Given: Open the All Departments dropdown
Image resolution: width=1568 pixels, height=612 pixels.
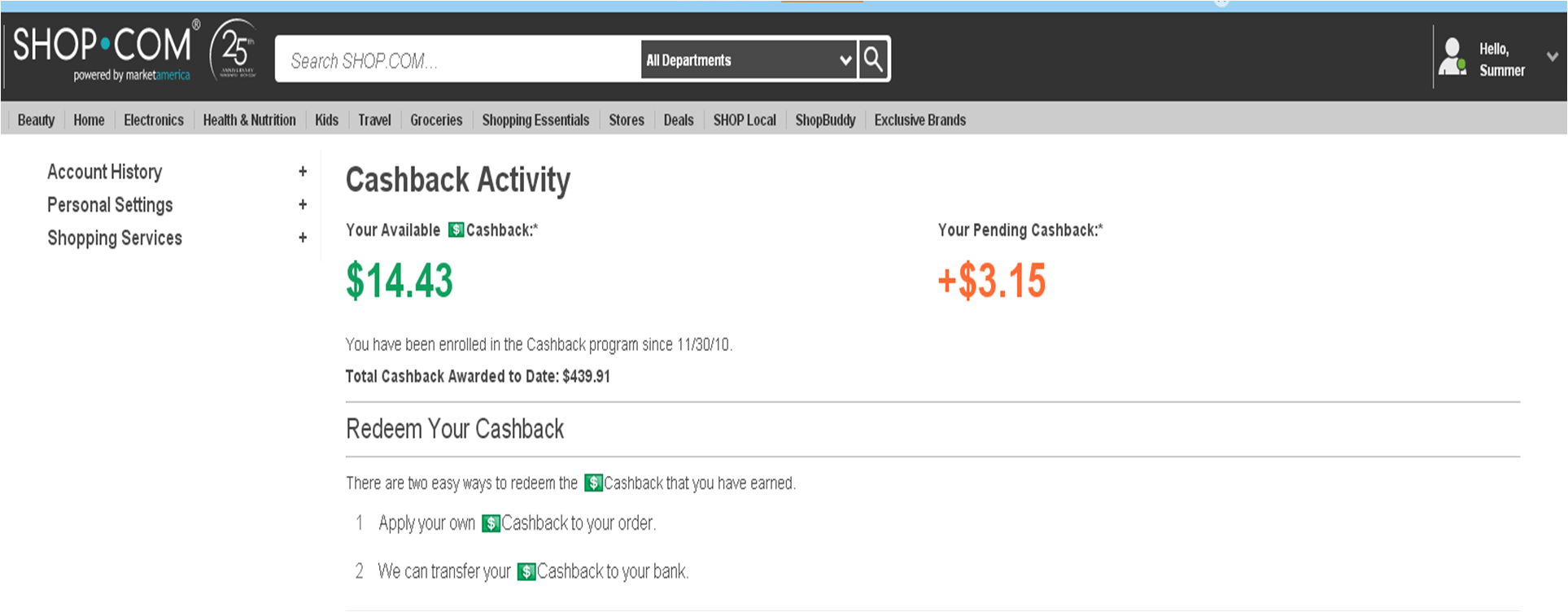Looking at the screenshot, I should [749, 60].
